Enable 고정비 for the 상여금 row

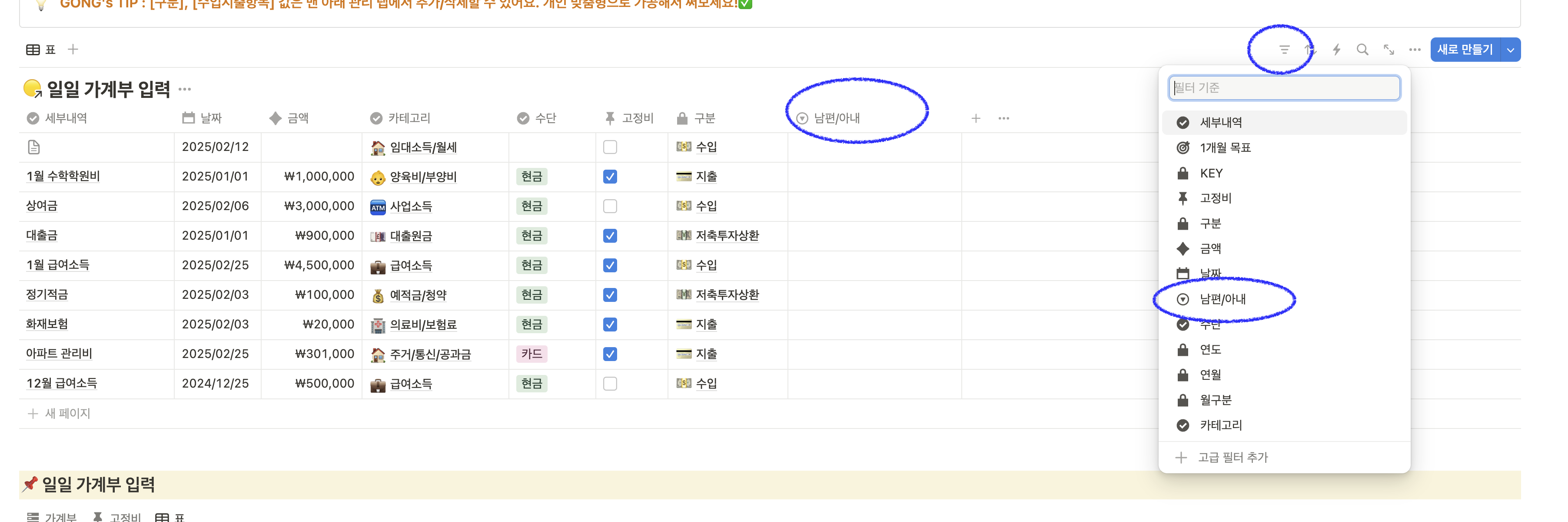[x=610, y=206]
